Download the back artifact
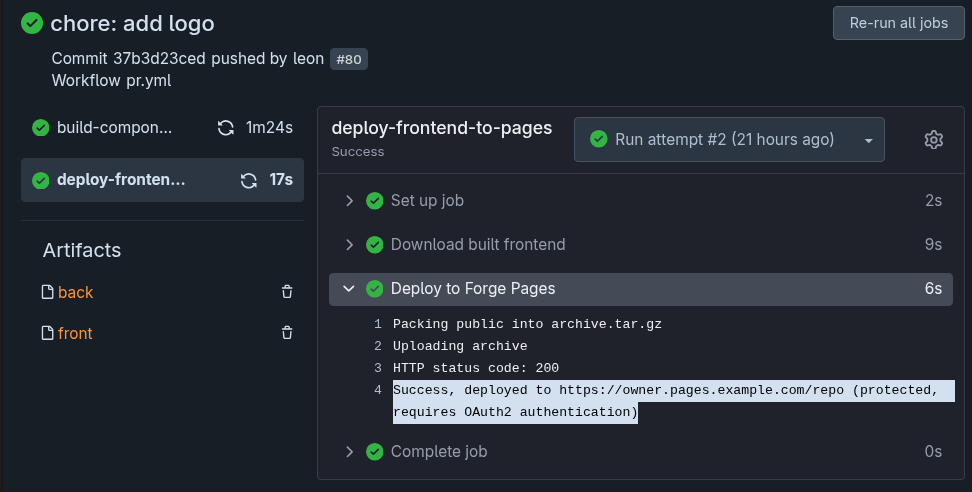Image resolution: width=972 pixels, height=492 pixels. pyautogui.click(x=75, y=292)
